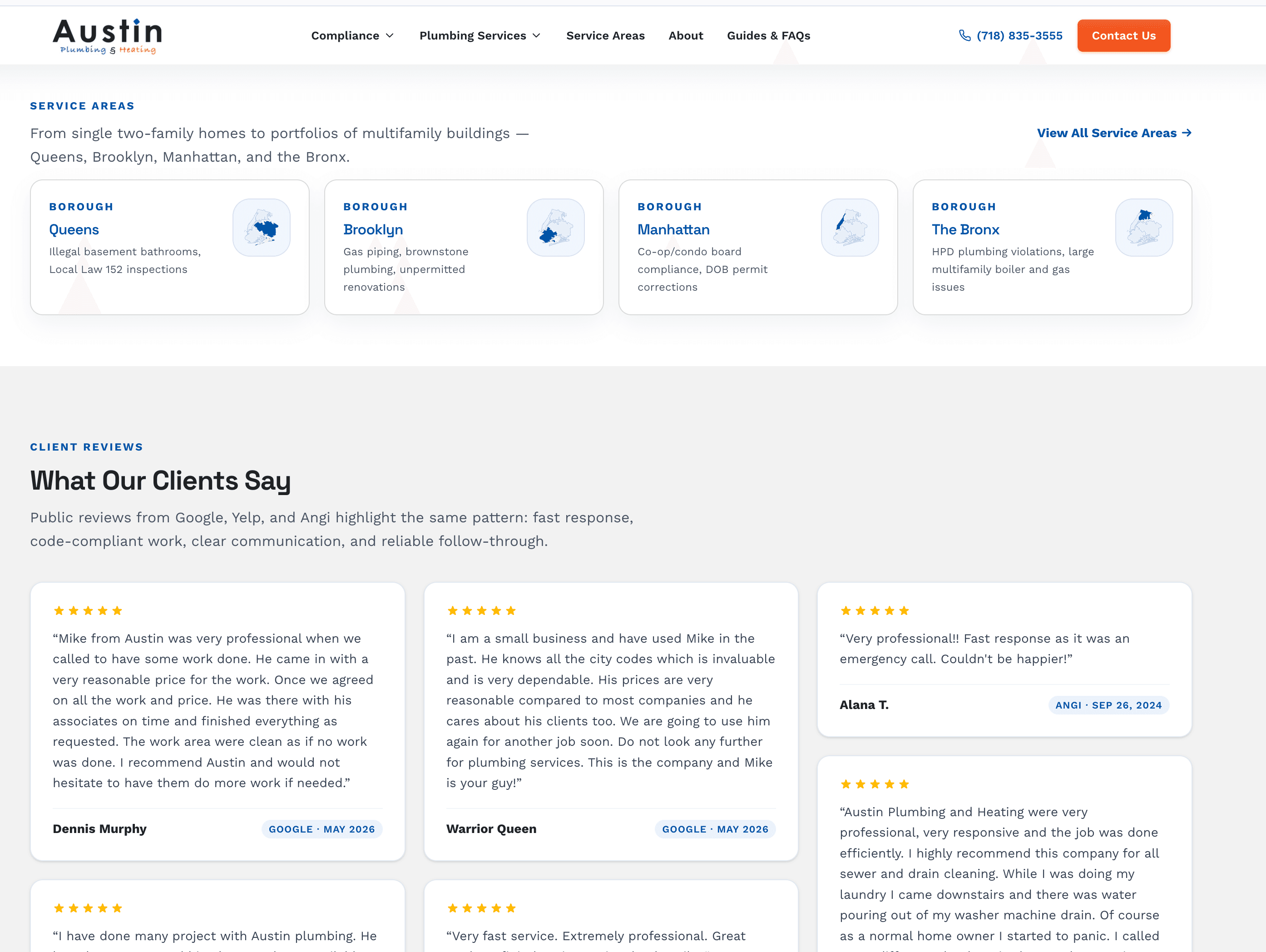Viewport: 1266px width, 952px height.
Task: Open the Brooklyn borough map icon
Action: tap(556, 227)
